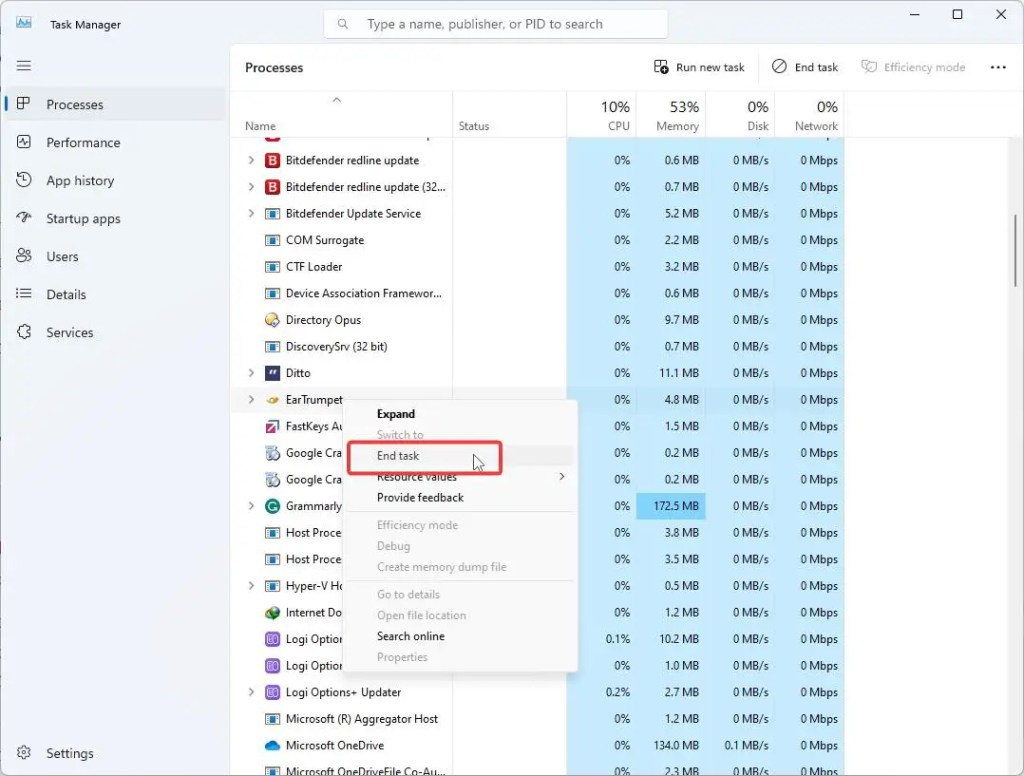Expand the EarTrumpet process group
This screenshot has height=776, width=1024.
251,399
